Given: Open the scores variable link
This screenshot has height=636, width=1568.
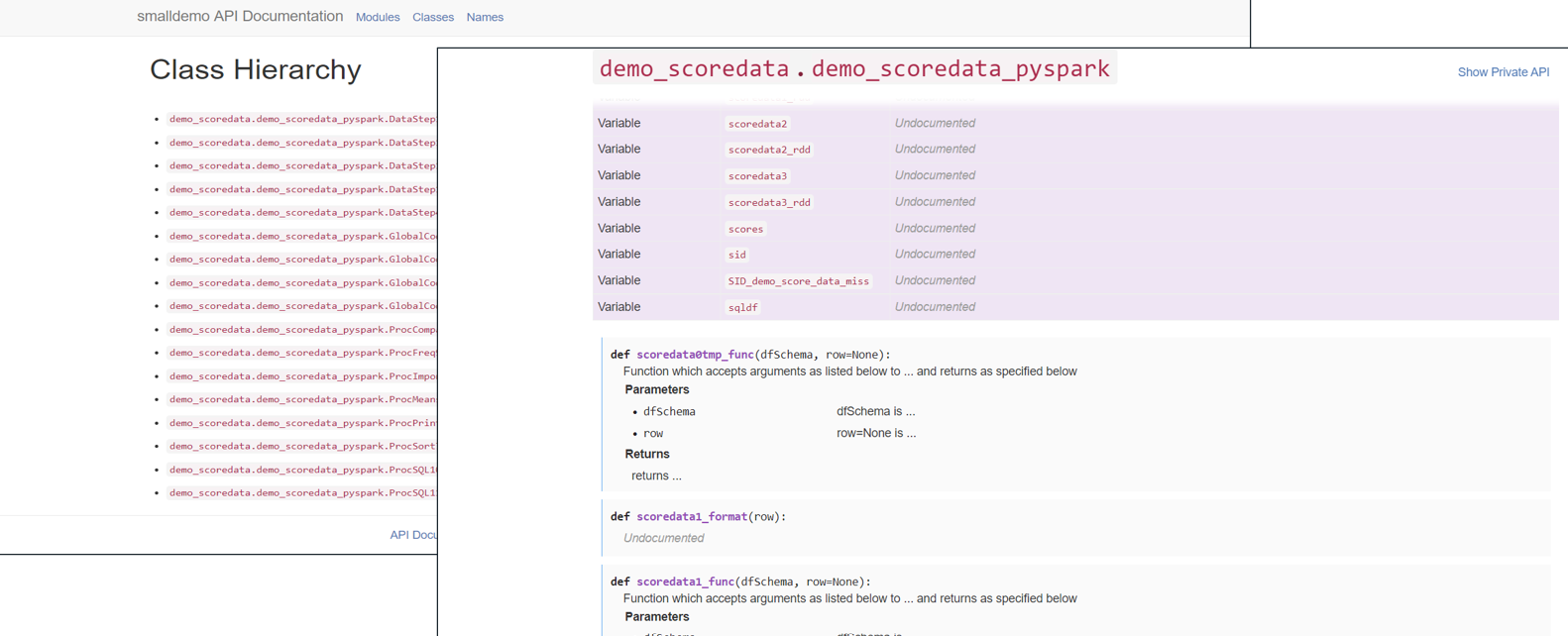Looking at the screenshot, I should [x=745, y=229].
